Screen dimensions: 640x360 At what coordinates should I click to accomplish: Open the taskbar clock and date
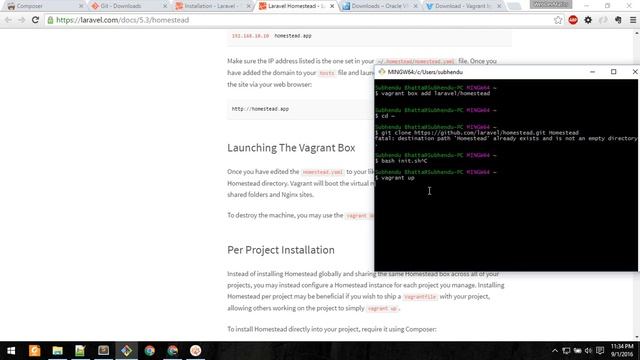pos(622,351)
